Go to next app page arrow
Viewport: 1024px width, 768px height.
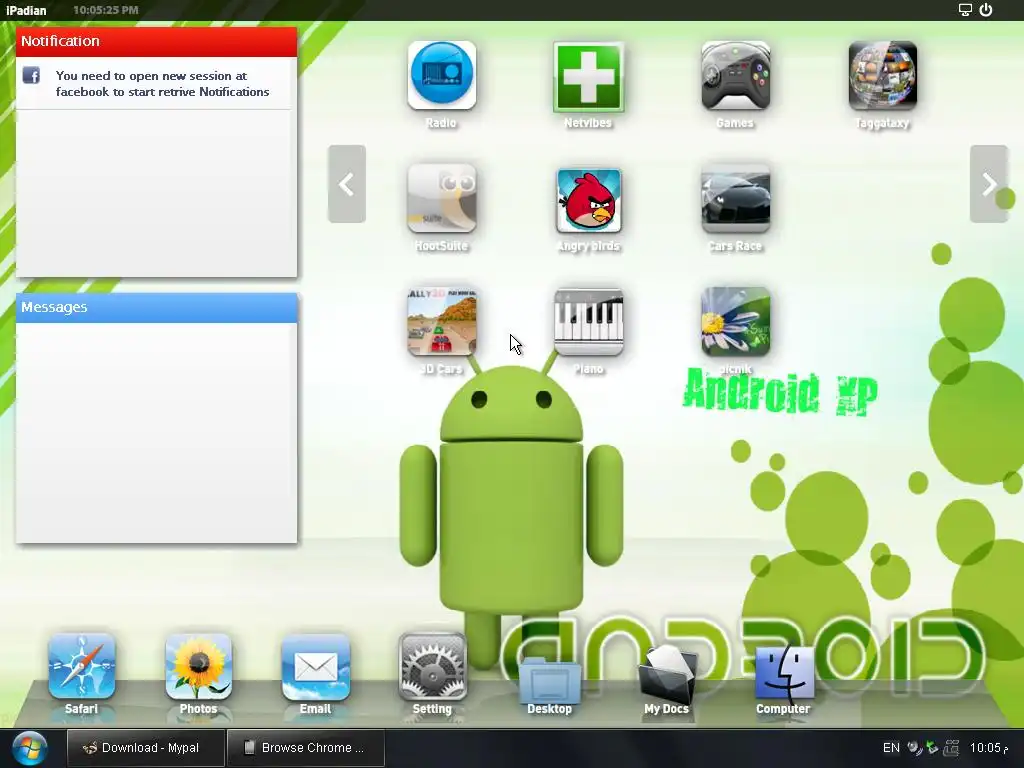(989, 184)
